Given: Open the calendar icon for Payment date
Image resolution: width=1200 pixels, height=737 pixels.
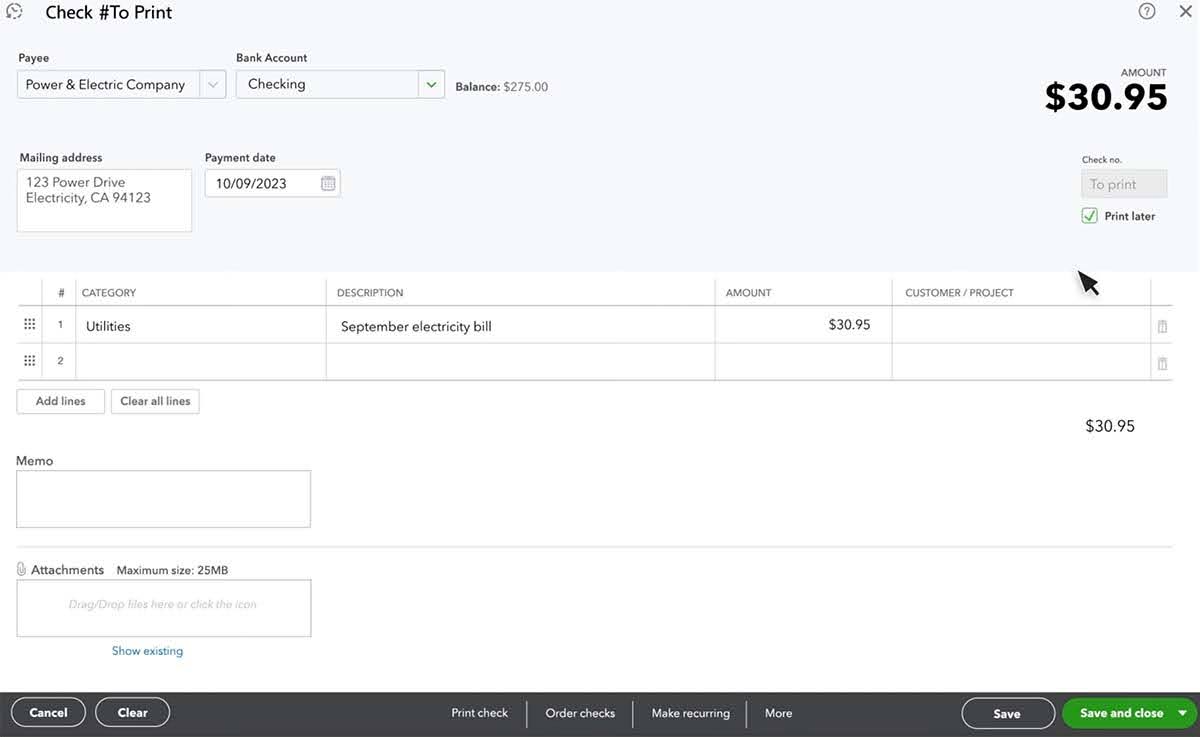Looking at the screenshot, I should [x=327, y=183].
